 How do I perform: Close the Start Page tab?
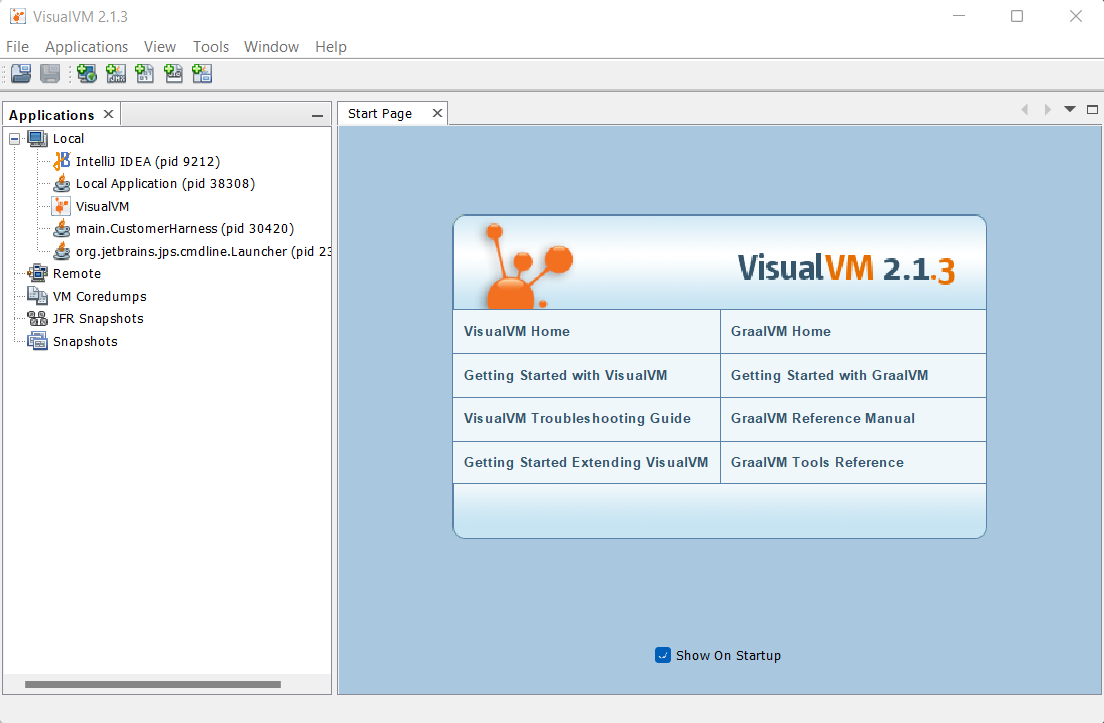[x=437, y=113]
